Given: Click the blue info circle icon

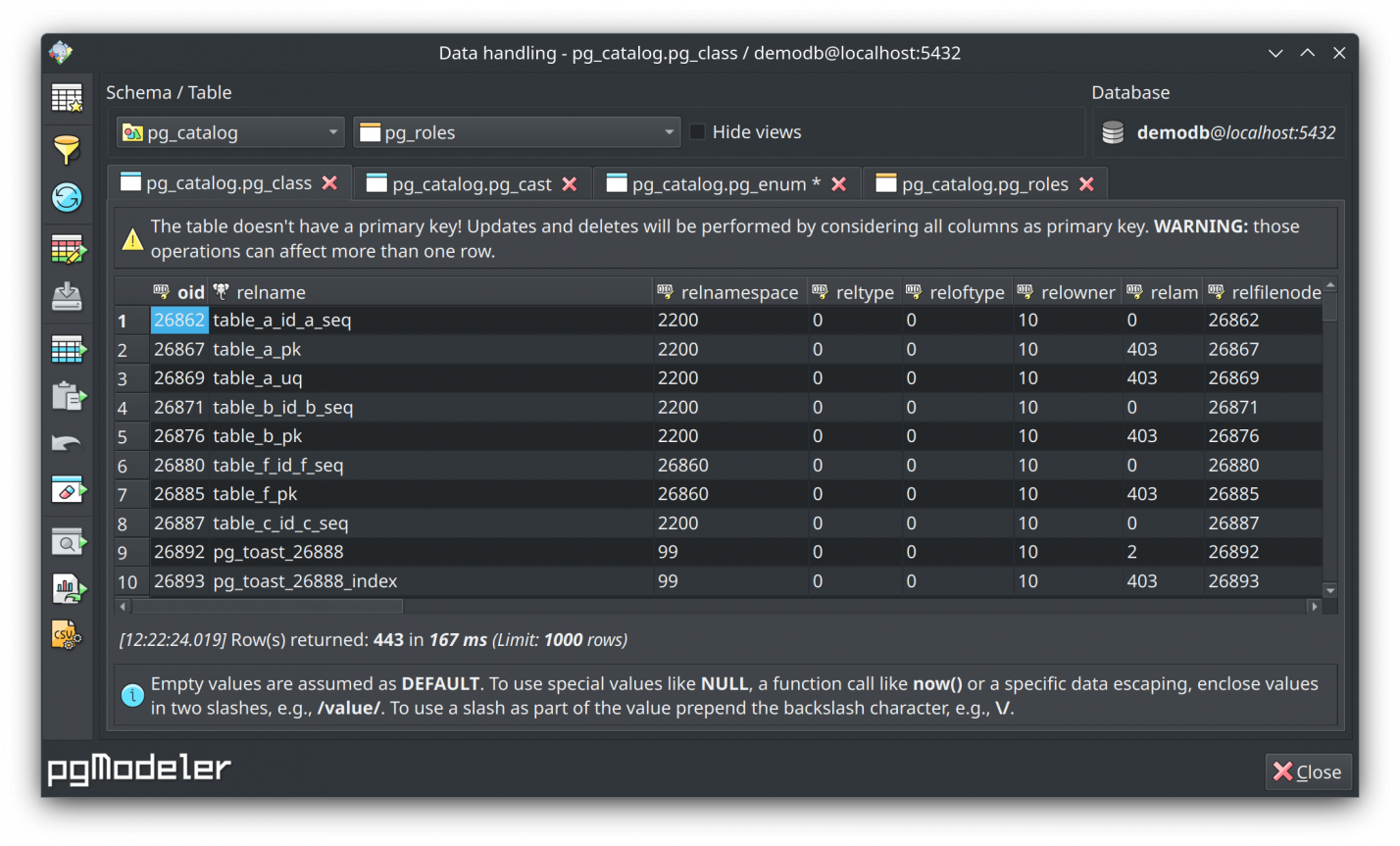Looking at the screenshot, I should point(132,696).
